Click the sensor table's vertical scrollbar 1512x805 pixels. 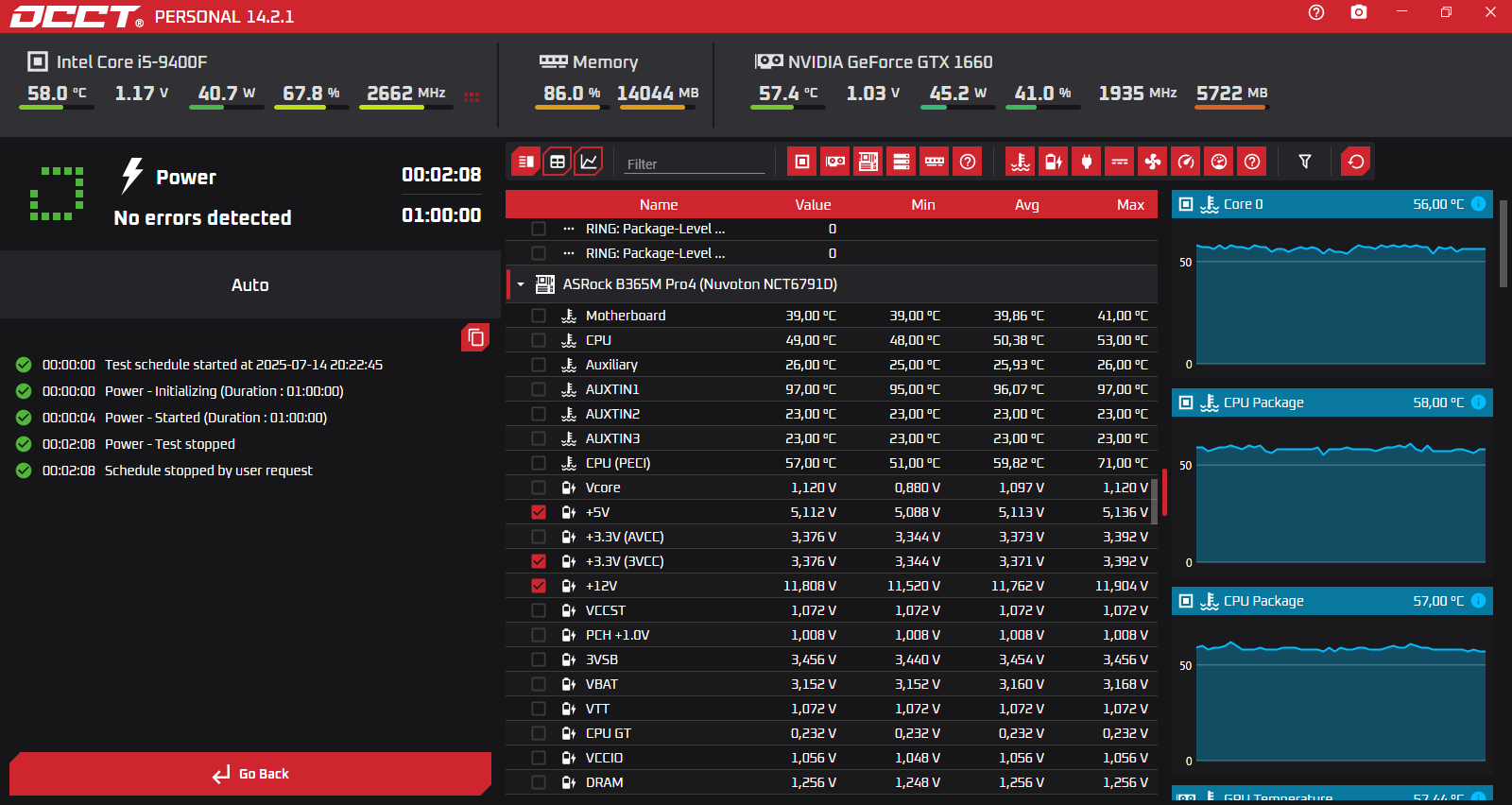1154,501
